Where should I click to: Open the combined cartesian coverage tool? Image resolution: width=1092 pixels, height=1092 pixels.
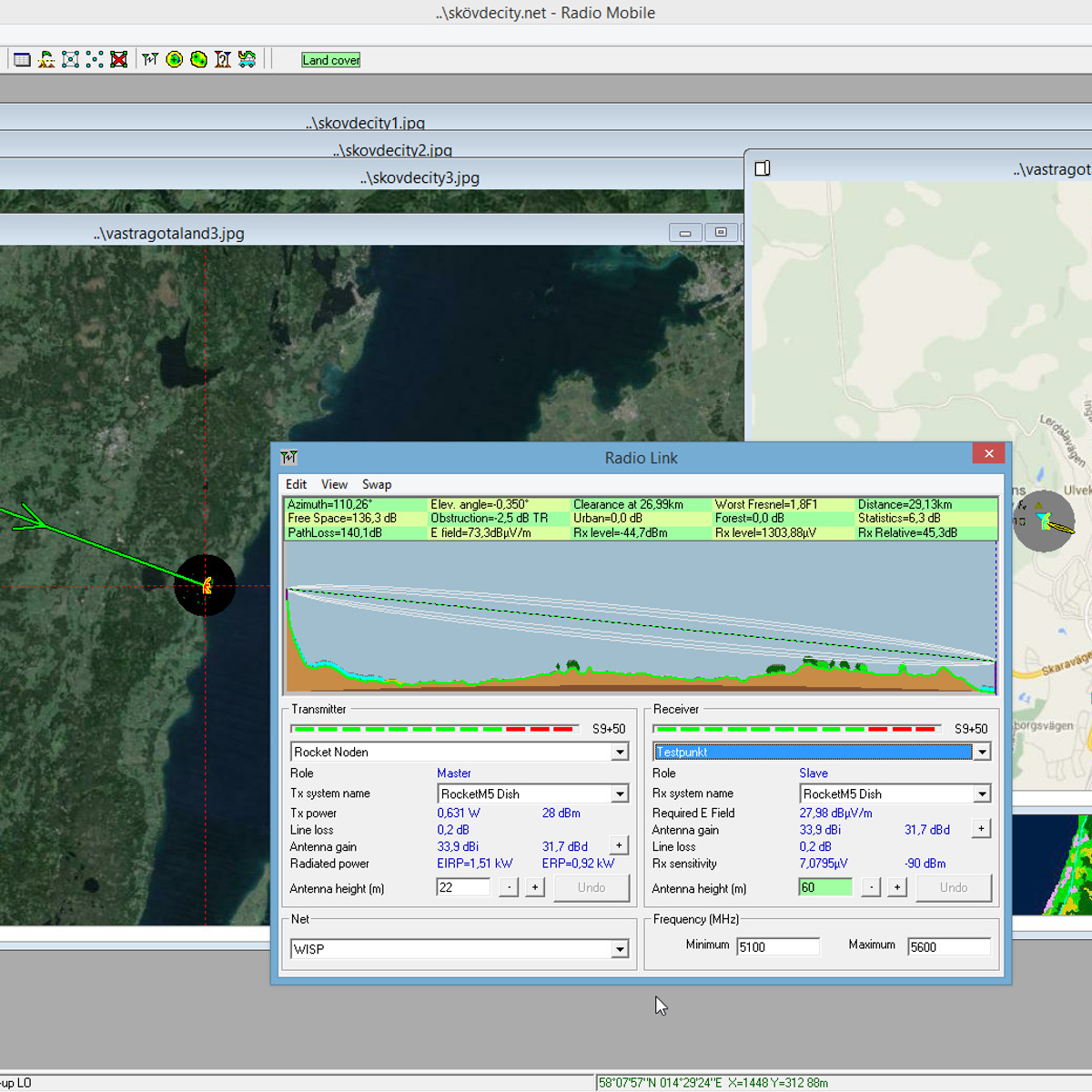[x=198, y=59]
